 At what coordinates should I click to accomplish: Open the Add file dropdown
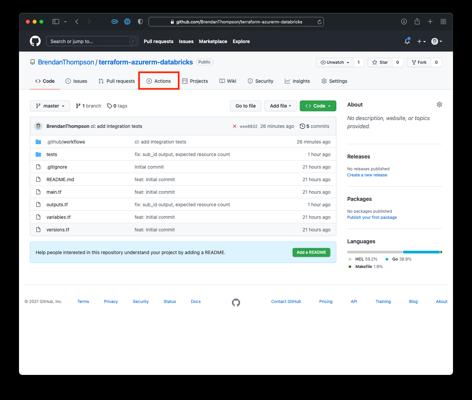(x=280, y=106)
